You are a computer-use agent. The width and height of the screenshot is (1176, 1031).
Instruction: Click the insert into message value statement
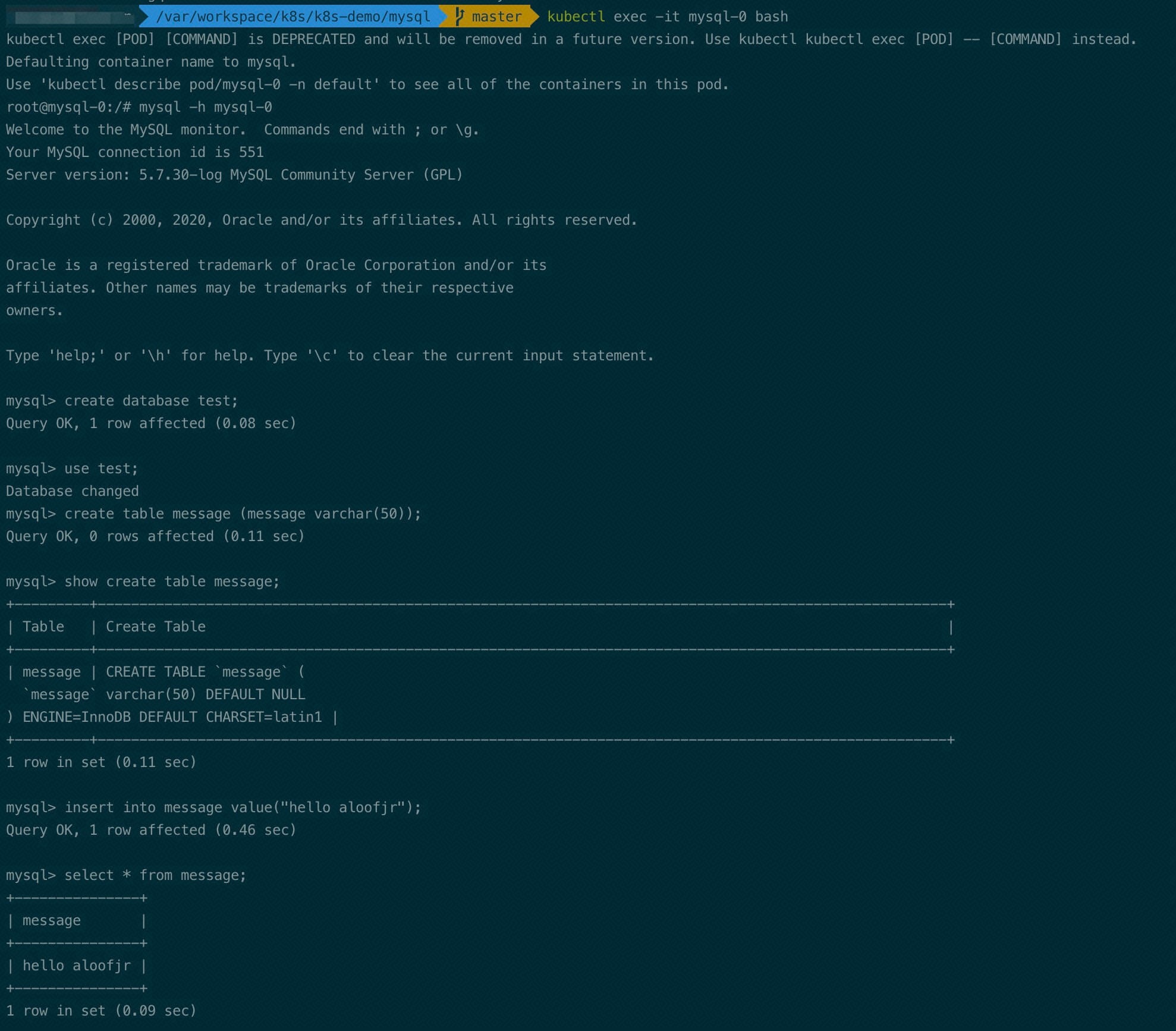[243, 807]
